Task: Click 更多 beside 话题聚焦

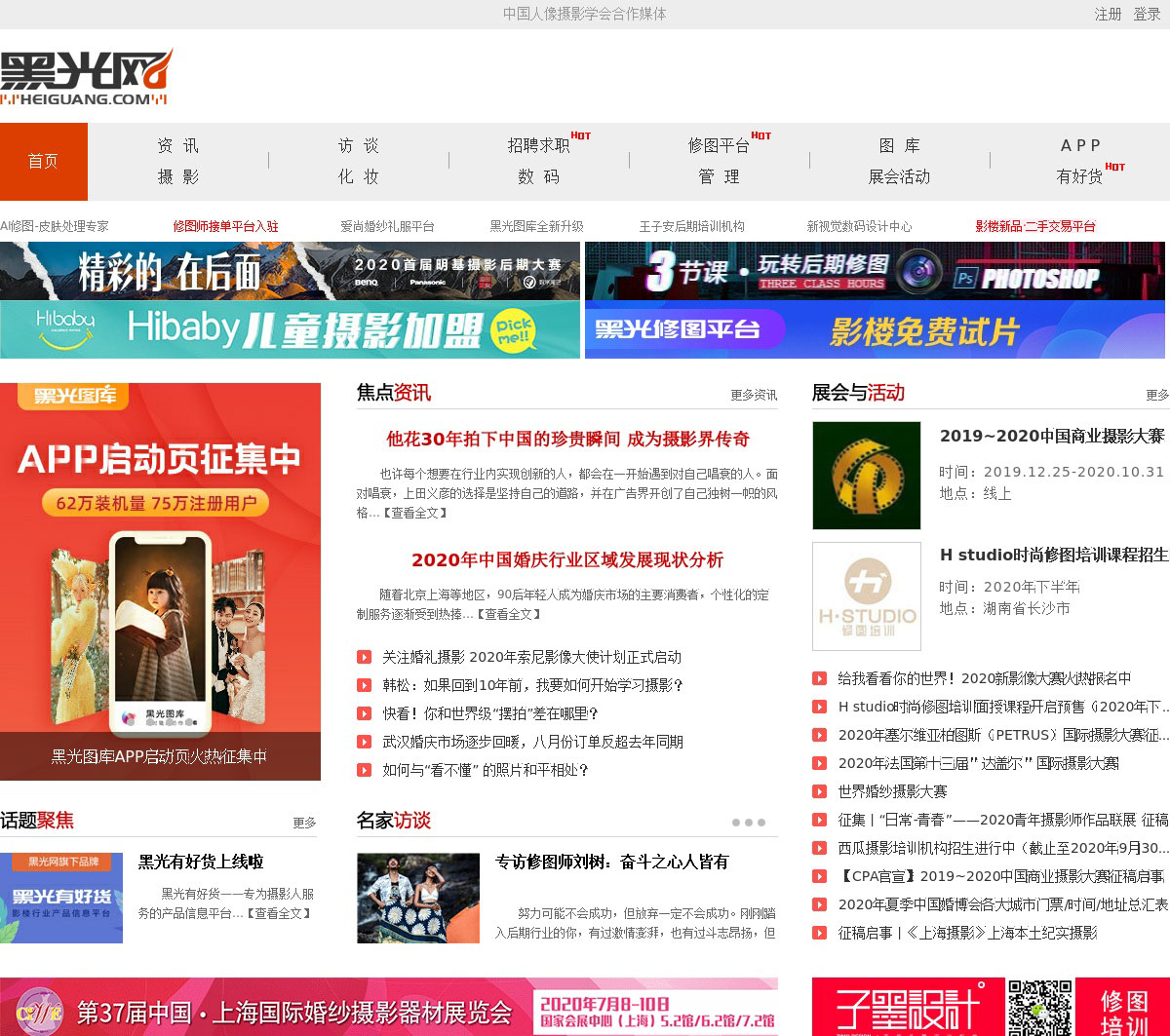Action: click(304, 823)
